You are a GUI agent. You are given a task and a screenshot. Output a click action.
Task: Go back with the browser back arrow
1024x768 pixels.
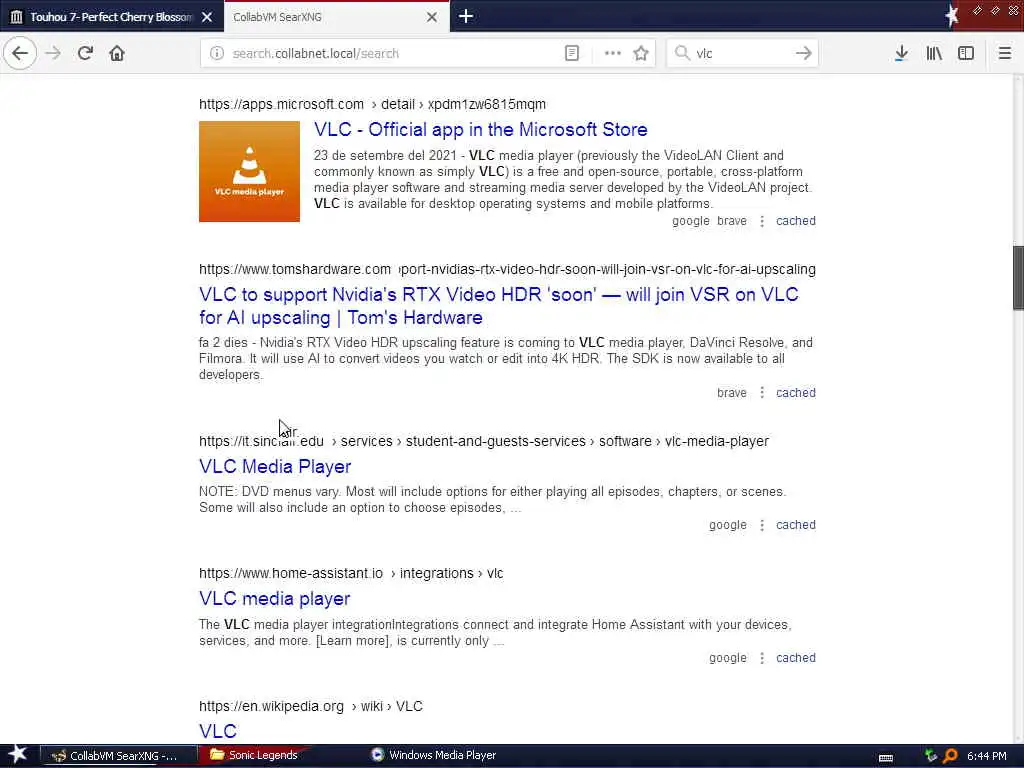pyautogui.click(x=20, y=53)
